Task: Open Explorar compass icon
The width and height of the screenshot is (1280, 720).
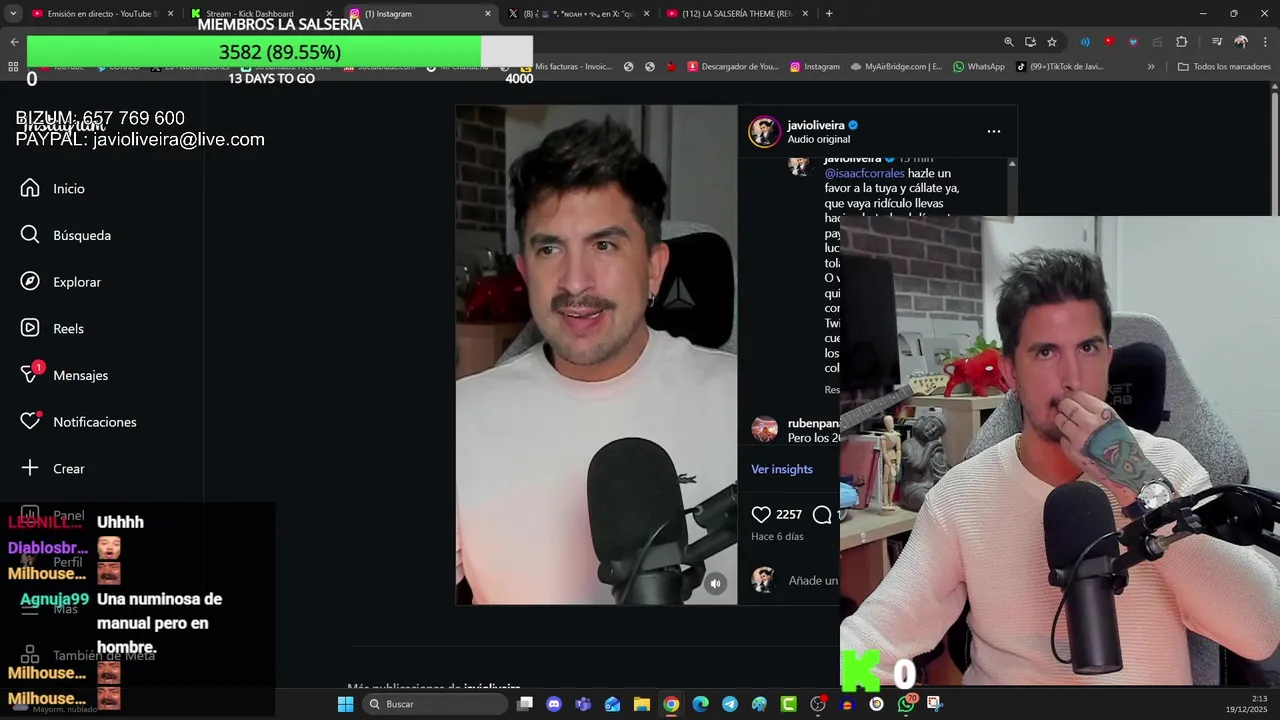Action: [x=30, y=282]
